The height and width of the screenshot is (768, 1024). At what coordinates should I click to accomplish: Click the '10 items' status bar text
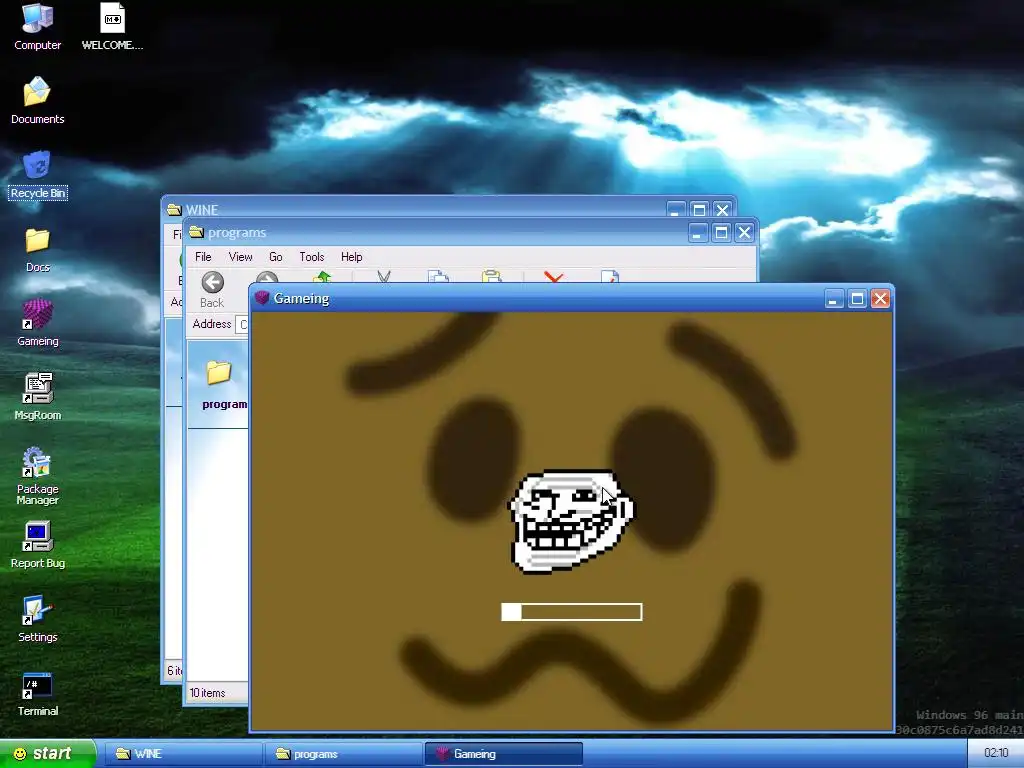point(208,693)
